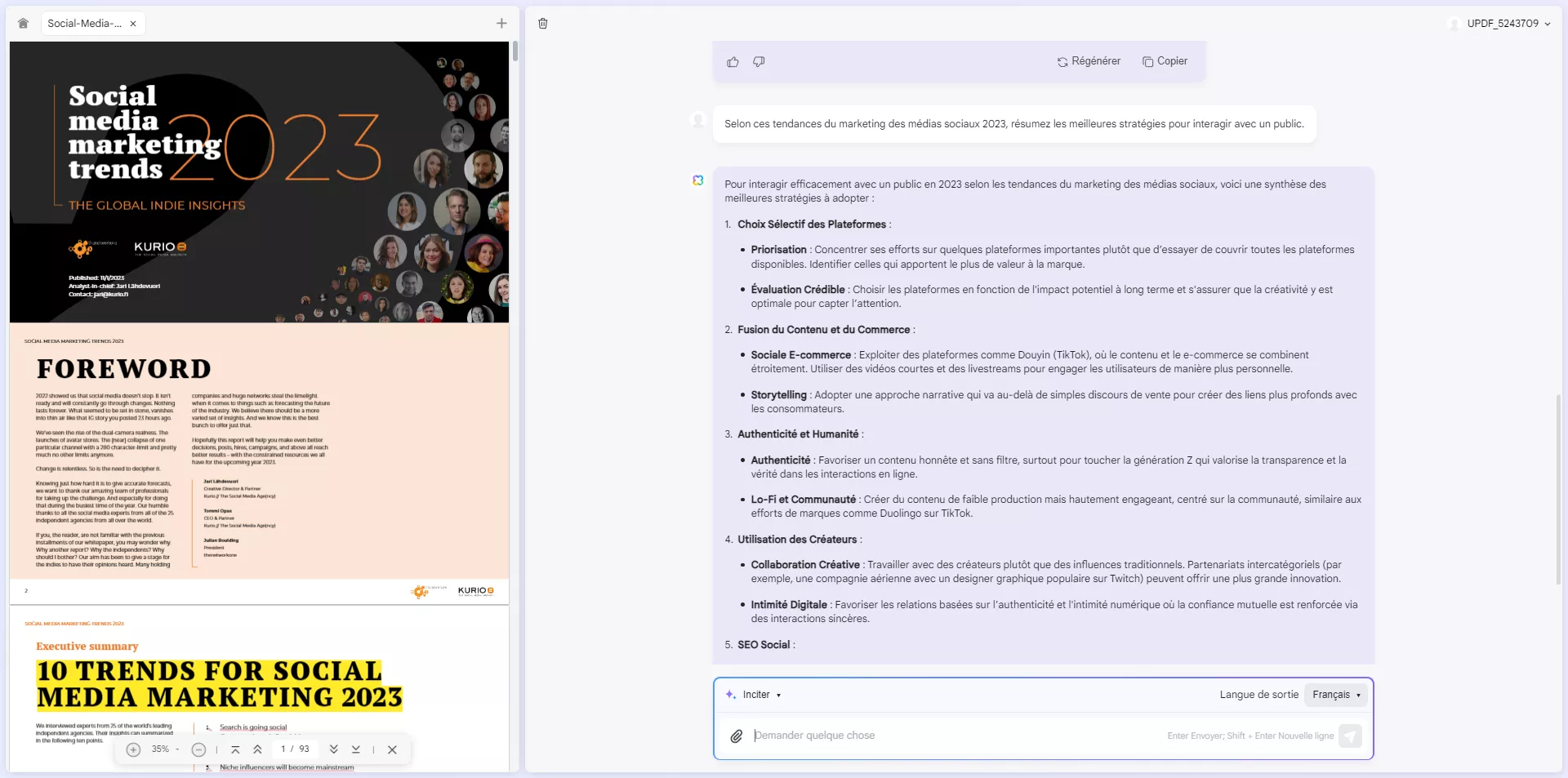Click the 'SEO Social' heading
Image resolution: width=1568 pixels, height=778 pixels.
(764, 645)
